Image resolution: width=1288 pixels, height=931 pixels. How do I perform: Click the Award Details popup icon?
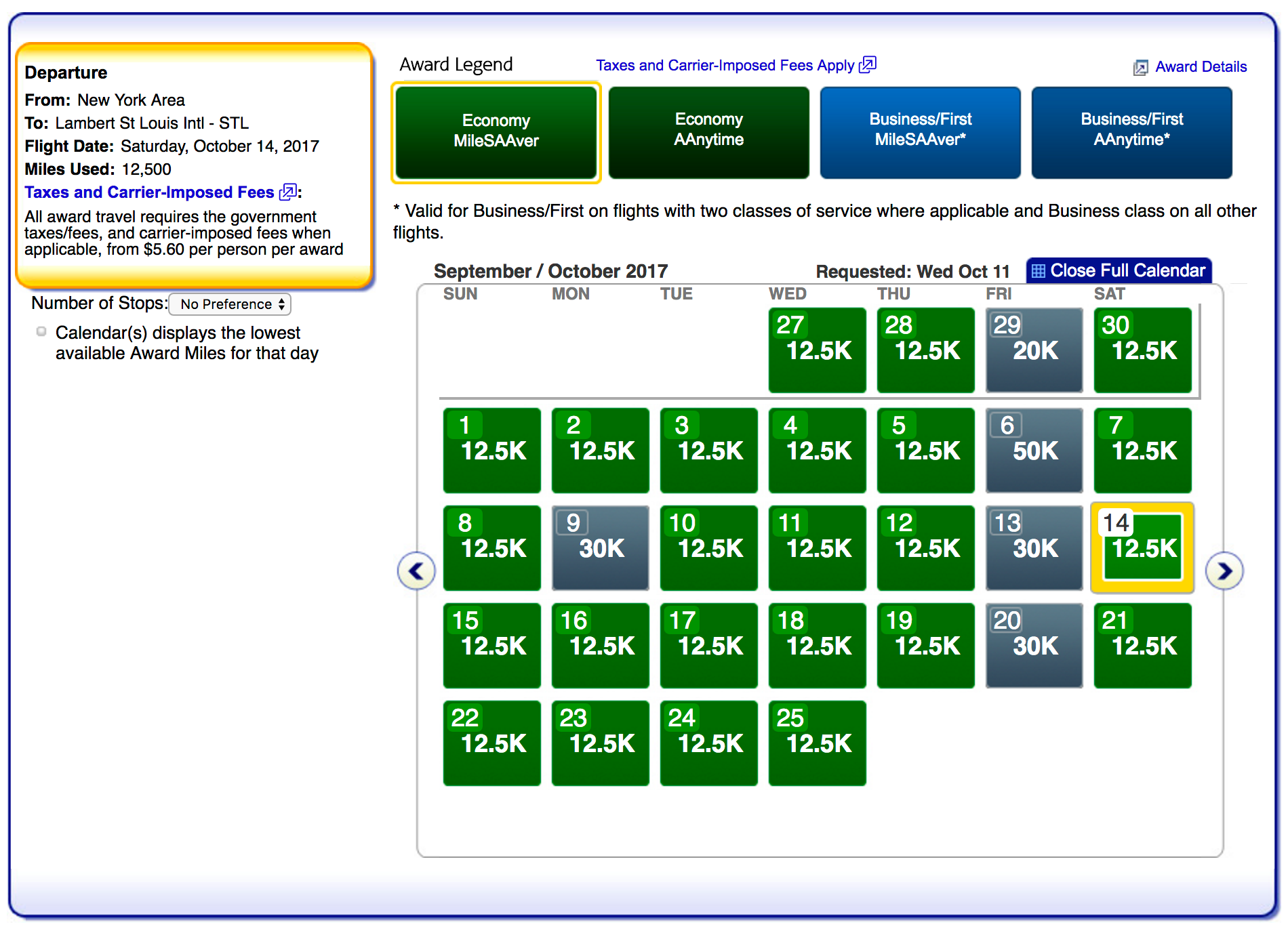tap(1141, 67)
